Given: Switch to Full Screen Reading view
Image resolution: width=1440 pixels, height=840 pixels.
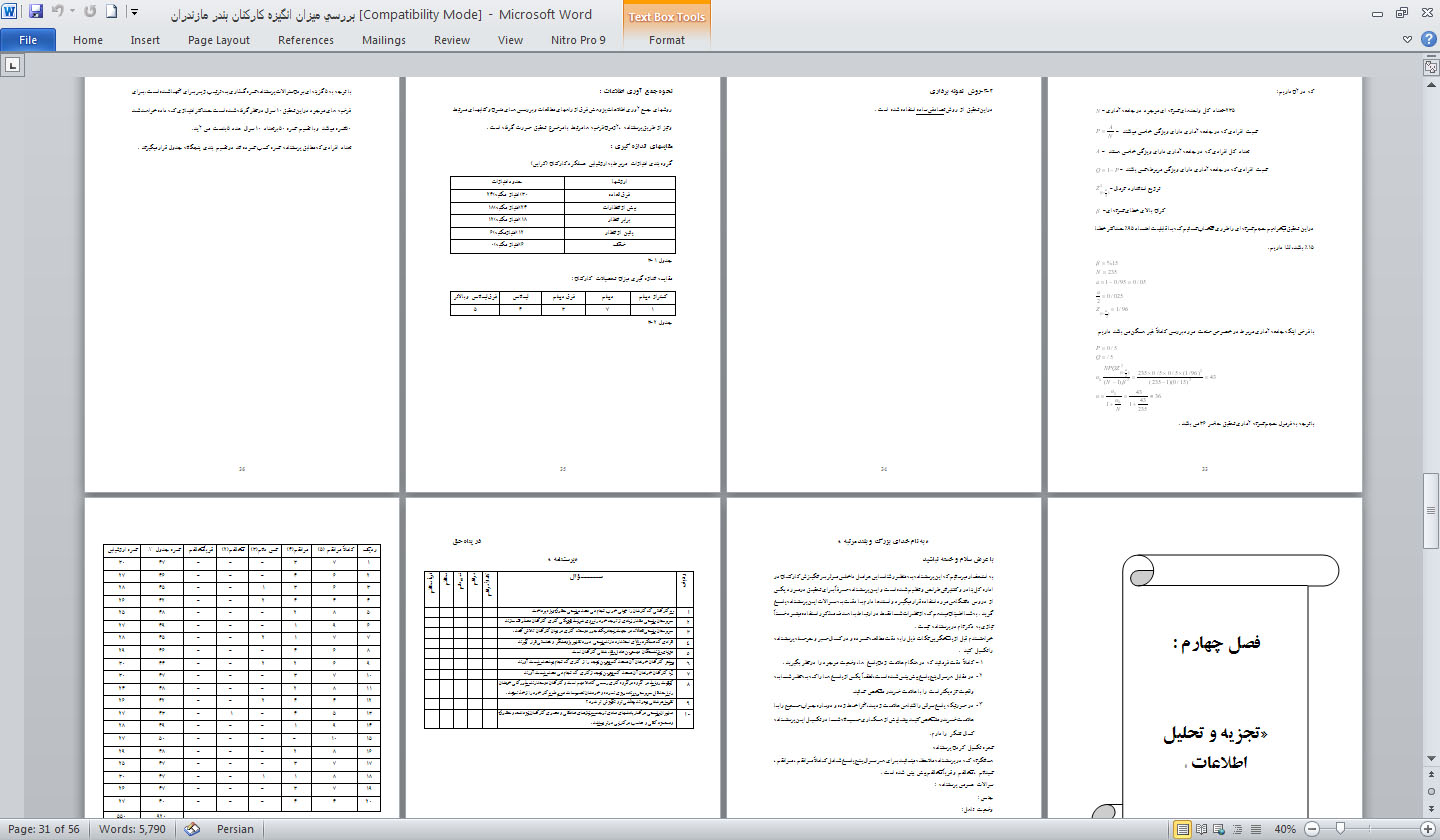Looking at the screenshot, I should point(1203,829).
